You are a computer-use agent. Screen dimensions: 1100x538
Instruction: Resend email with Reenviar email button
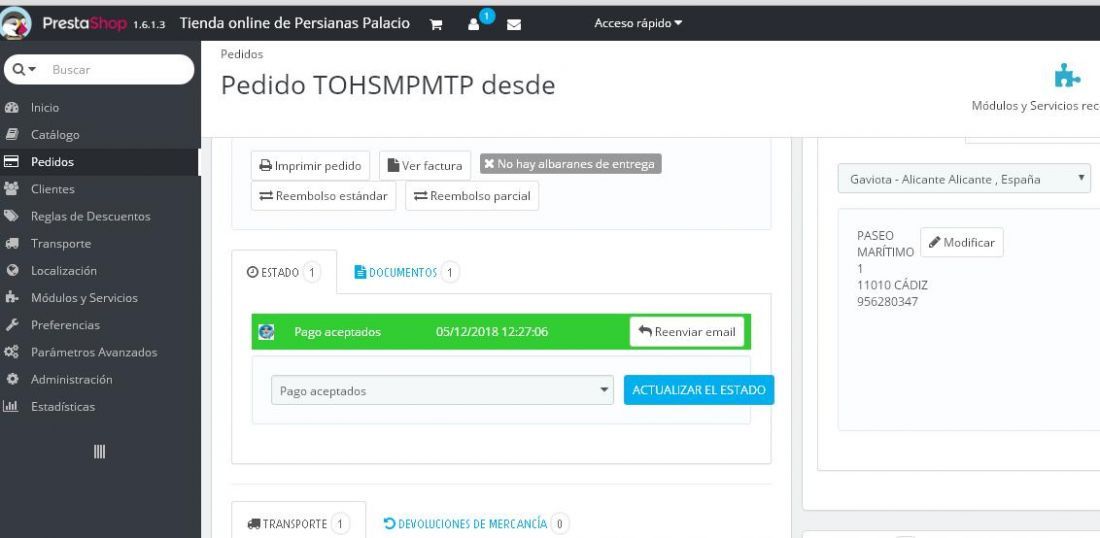687,332
